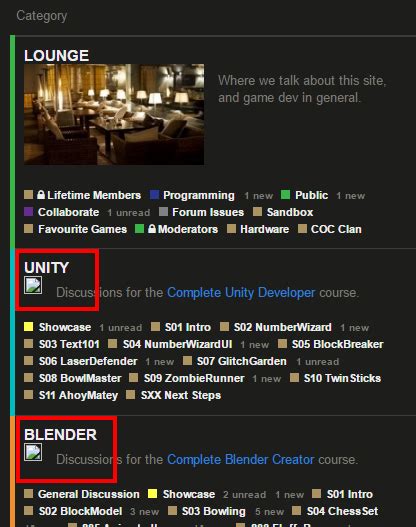Click the broken image icon under UNITY
The image size is (416, 527).
click(x=33, y=285)
